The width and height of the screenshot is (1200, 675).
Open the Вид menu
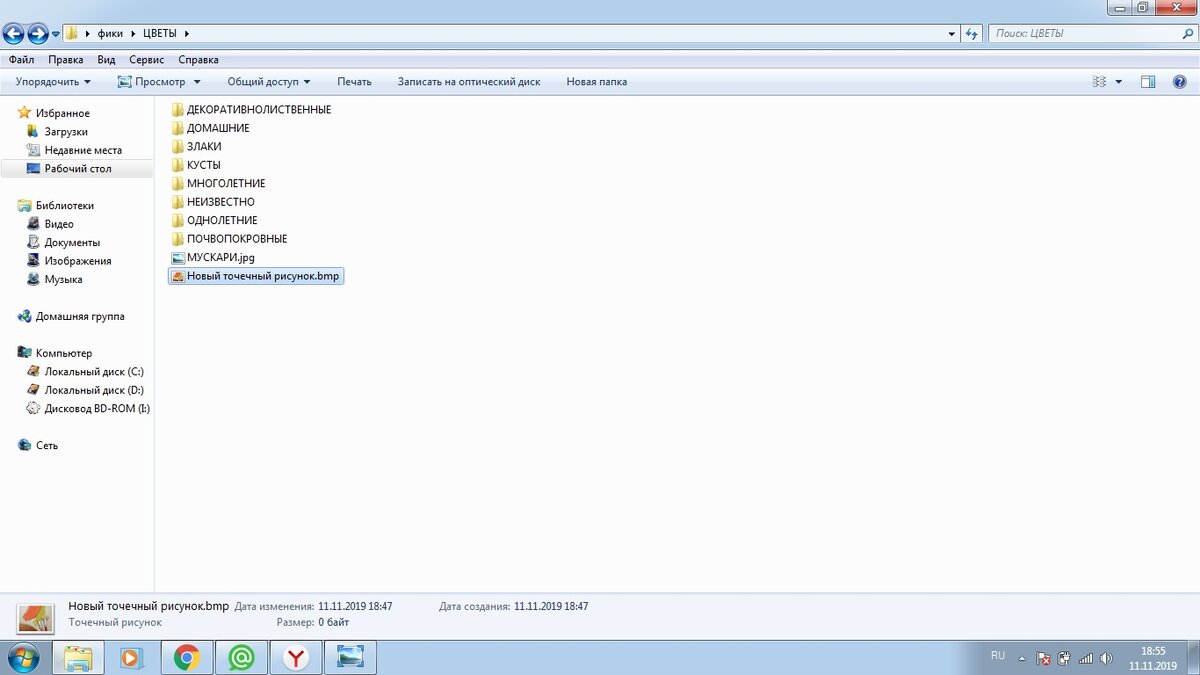106,60
